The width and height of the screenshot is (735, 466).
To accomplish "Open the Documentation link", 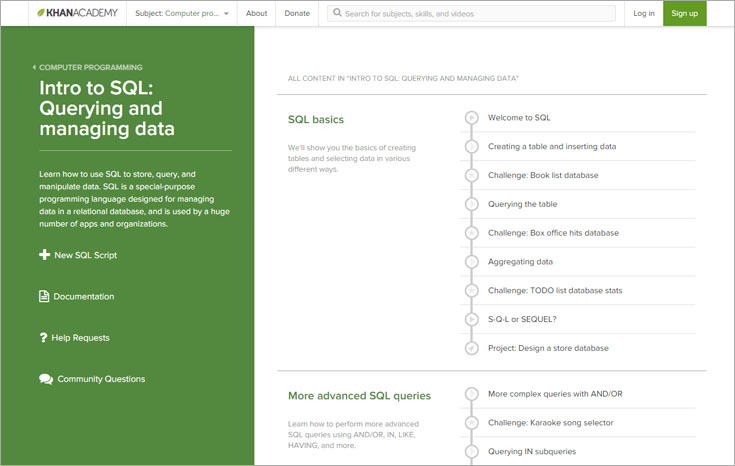I will point(83,296).
